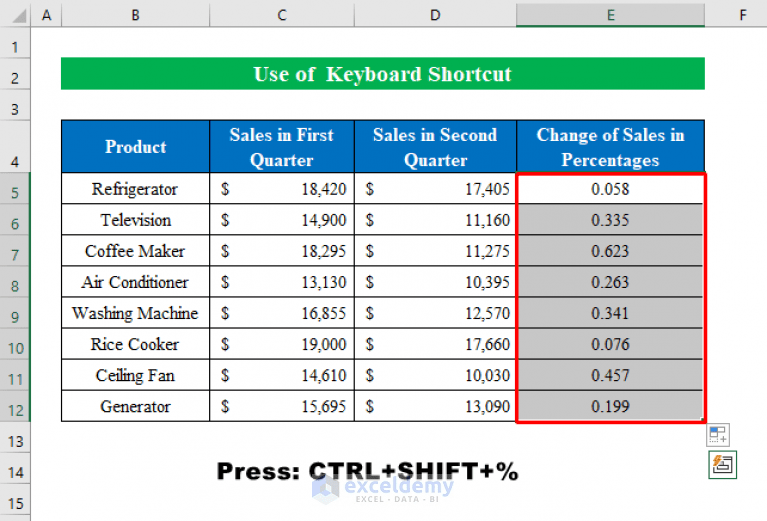Select the 'Coffee Maker' cell

[135, 250]
